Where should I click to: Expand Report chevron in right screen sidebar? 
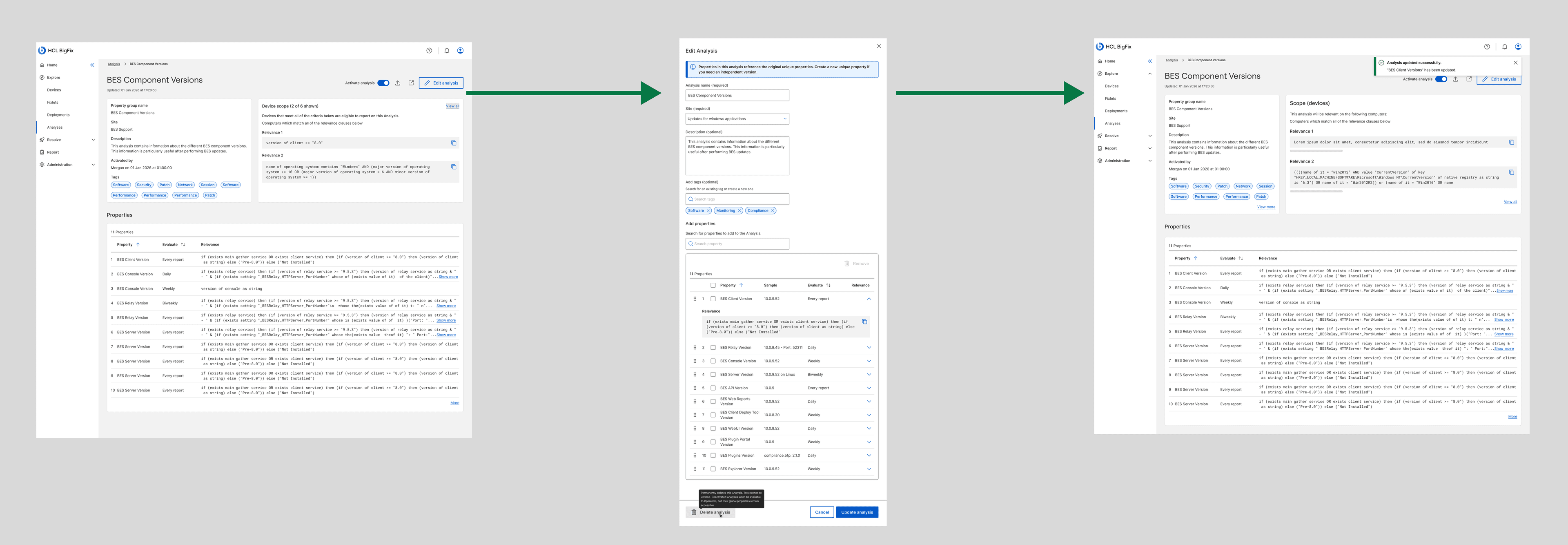point(1150,149)
